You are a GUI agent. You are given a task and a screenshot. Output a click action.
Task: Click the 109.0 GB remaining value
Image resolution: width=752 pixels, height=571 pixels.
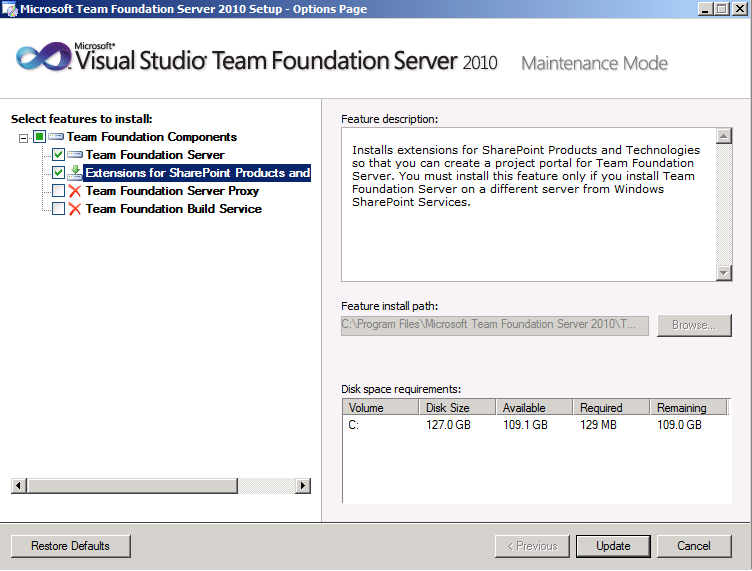[679, 425]
